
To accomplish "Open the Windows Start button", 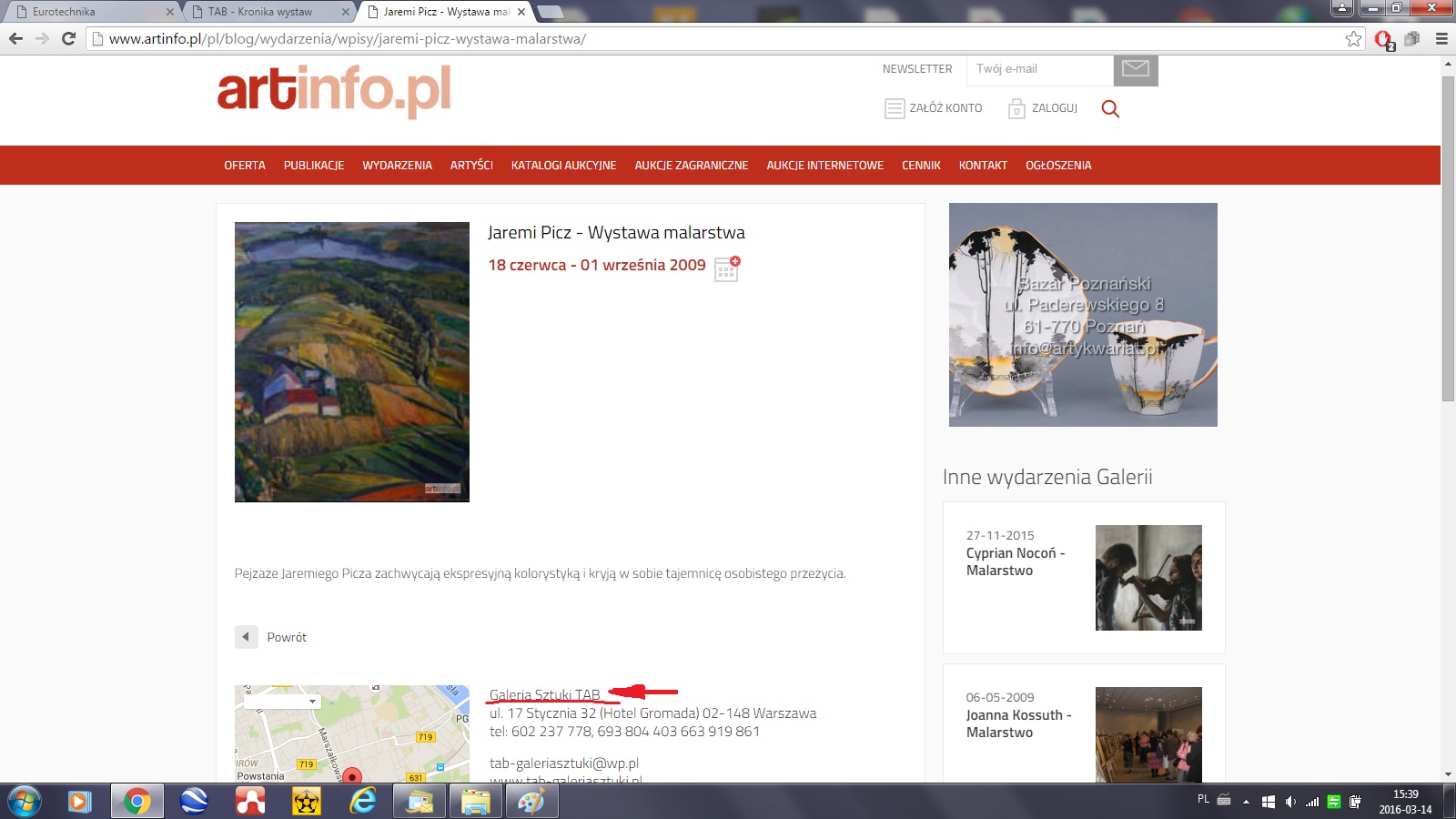I will [x=24, y=802].
